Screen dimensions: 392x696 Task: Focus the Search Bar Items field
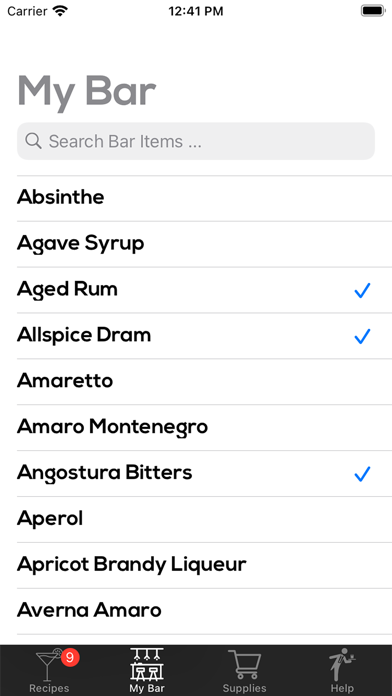click(196, 141)
